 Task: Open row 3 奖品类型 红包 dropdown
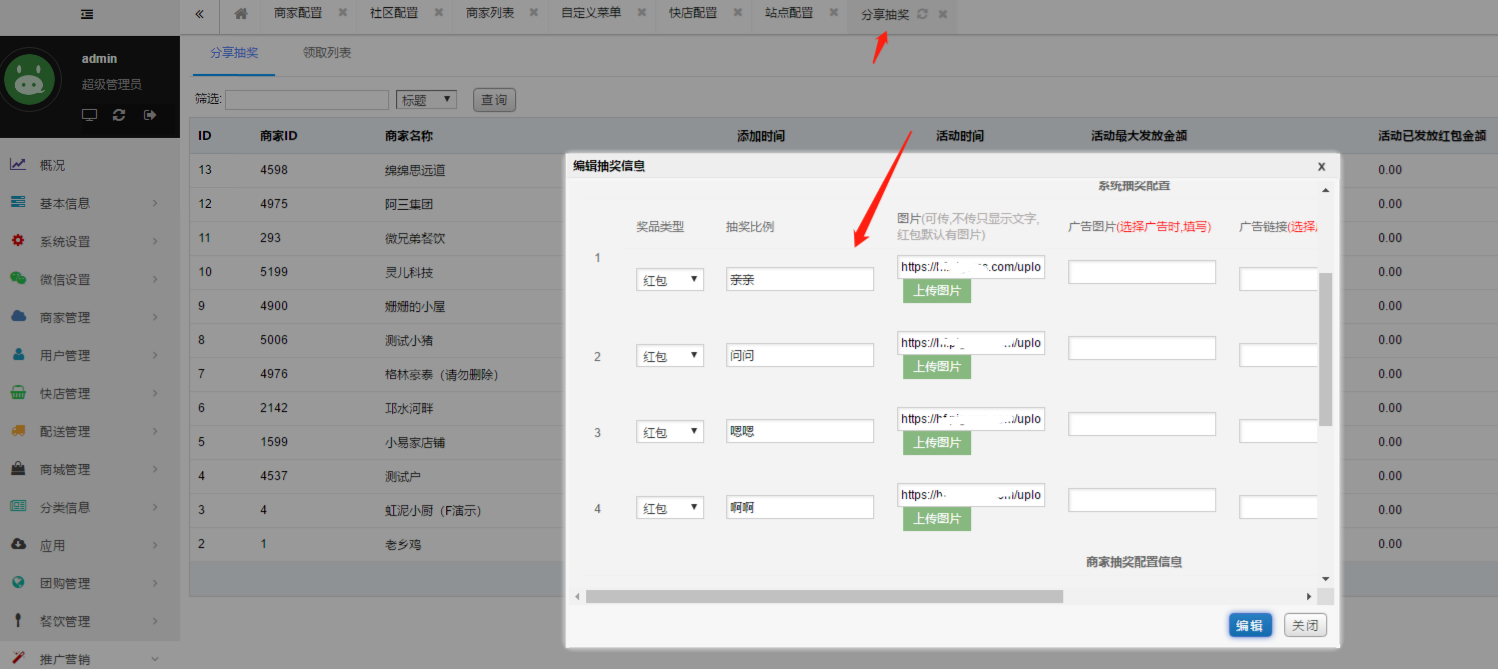pos(670,432)
